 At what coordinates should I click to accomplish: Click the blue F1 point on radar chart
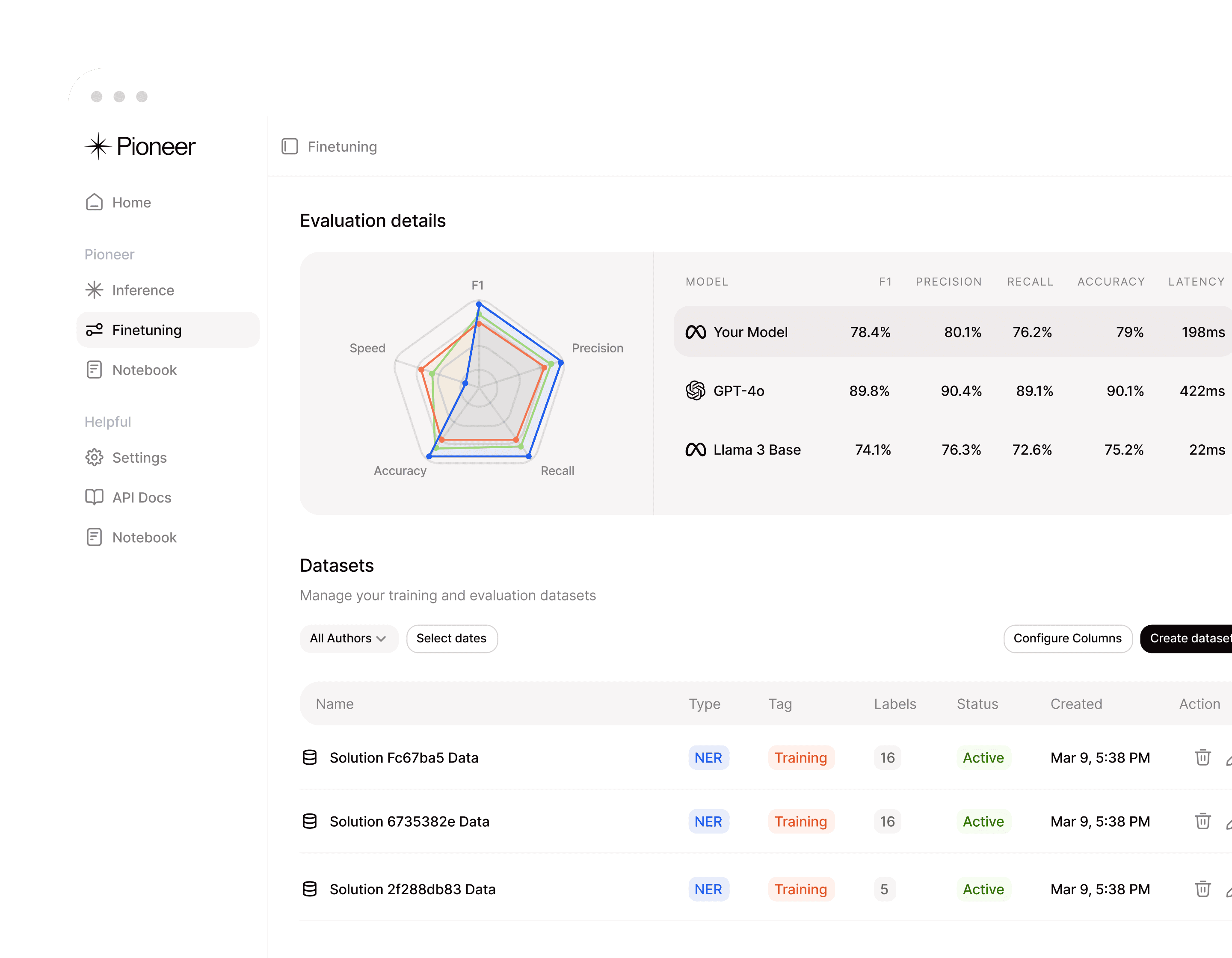pyautogui.click(x=478, y=305)
